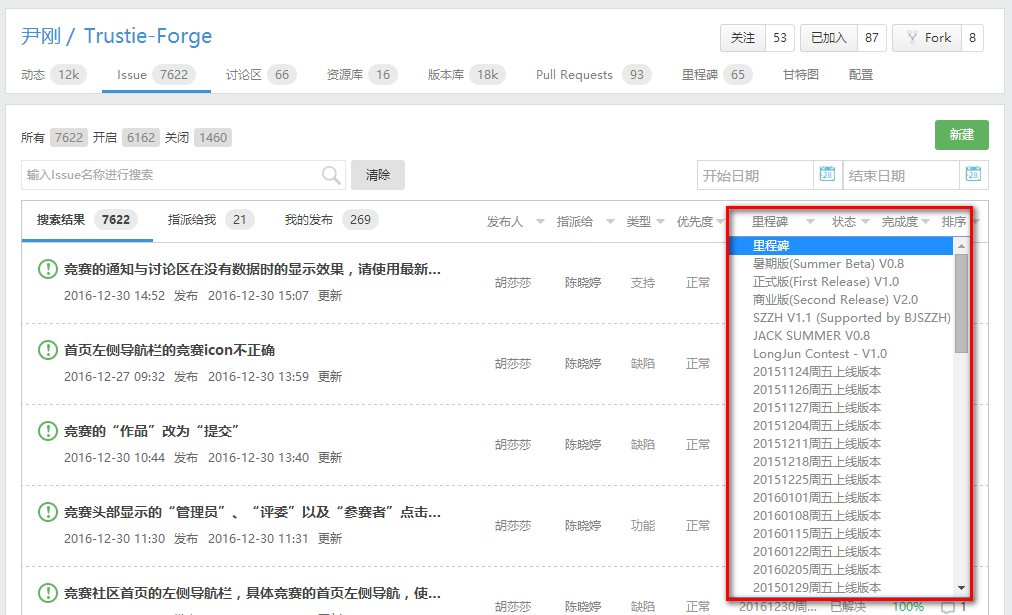Click status icon of '竞赛头部显示的' issue
Viewport: 1012px width, 615px height.
click(x=48, y=512)
